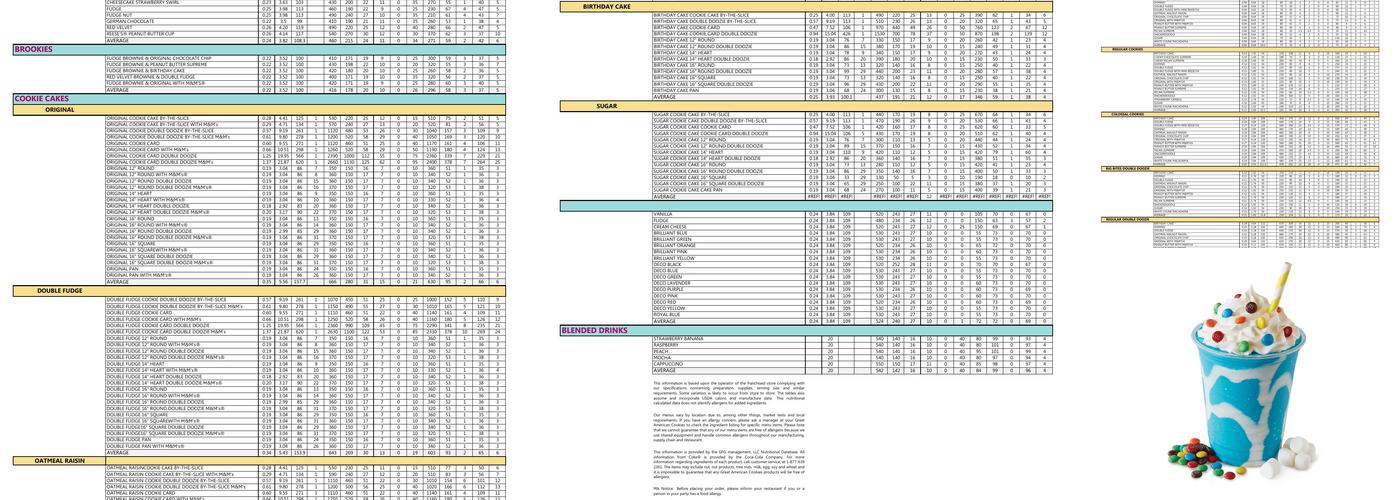Click the OATMEAL RAISIN subsection header
This screenshot has width=1400, height=500.
(62, 460)
